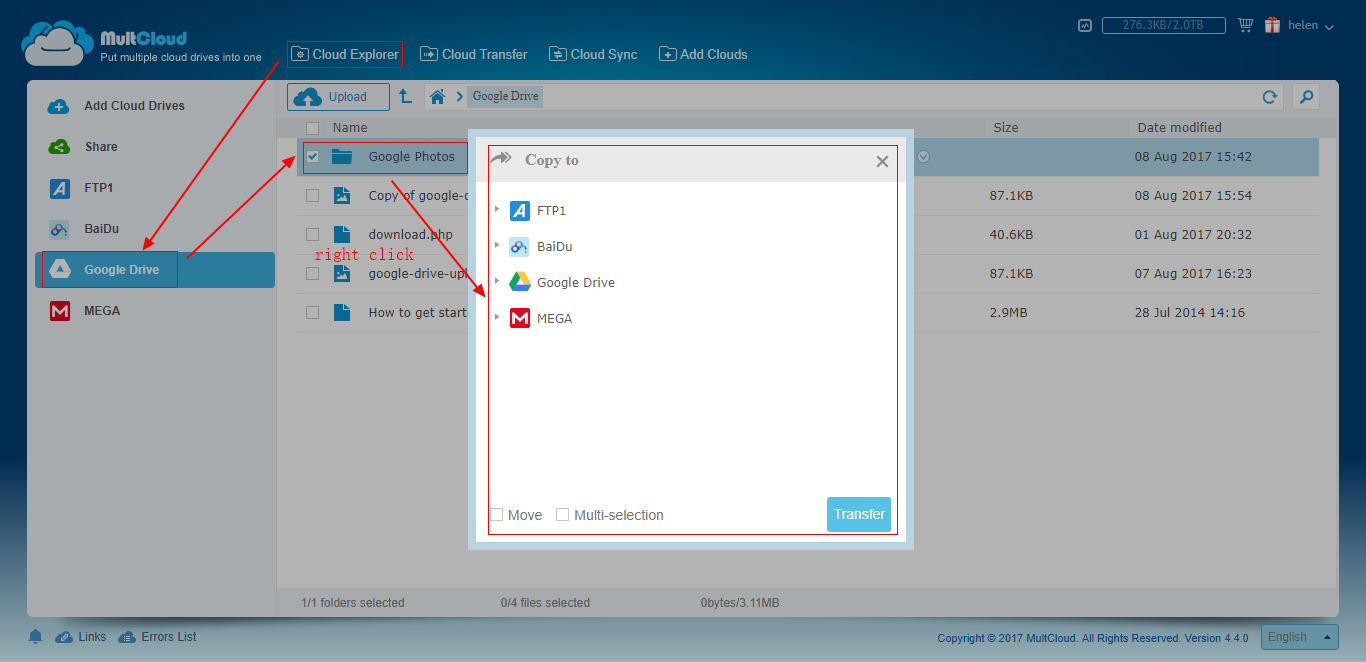Sort by Name column header
Viewport: 1366px width, 662px height.
point(350,128)
